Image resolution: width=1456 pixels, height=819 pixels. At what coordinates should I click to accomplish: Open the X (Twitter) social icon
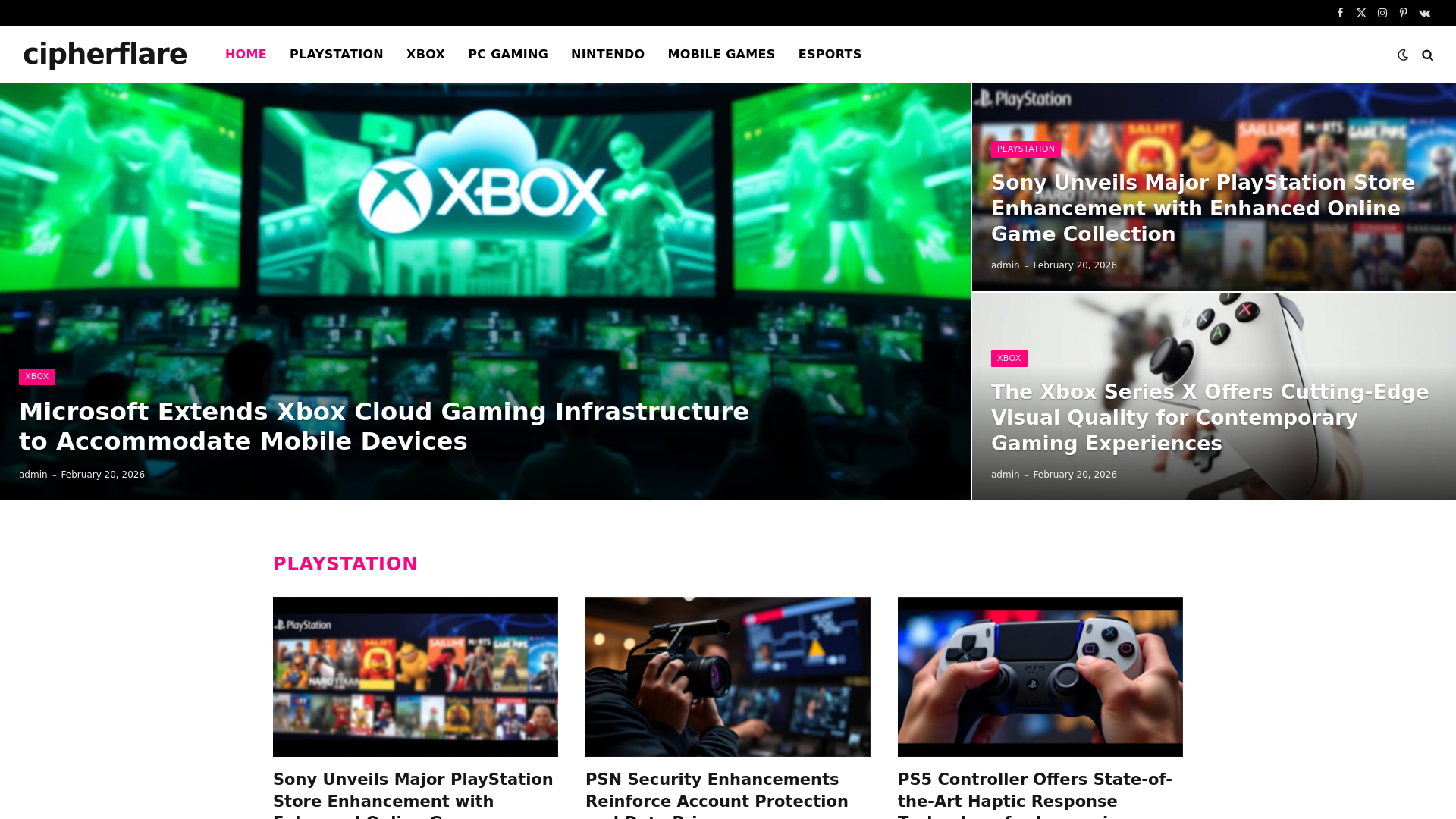pyautogui.click(x=1361, y=13)
